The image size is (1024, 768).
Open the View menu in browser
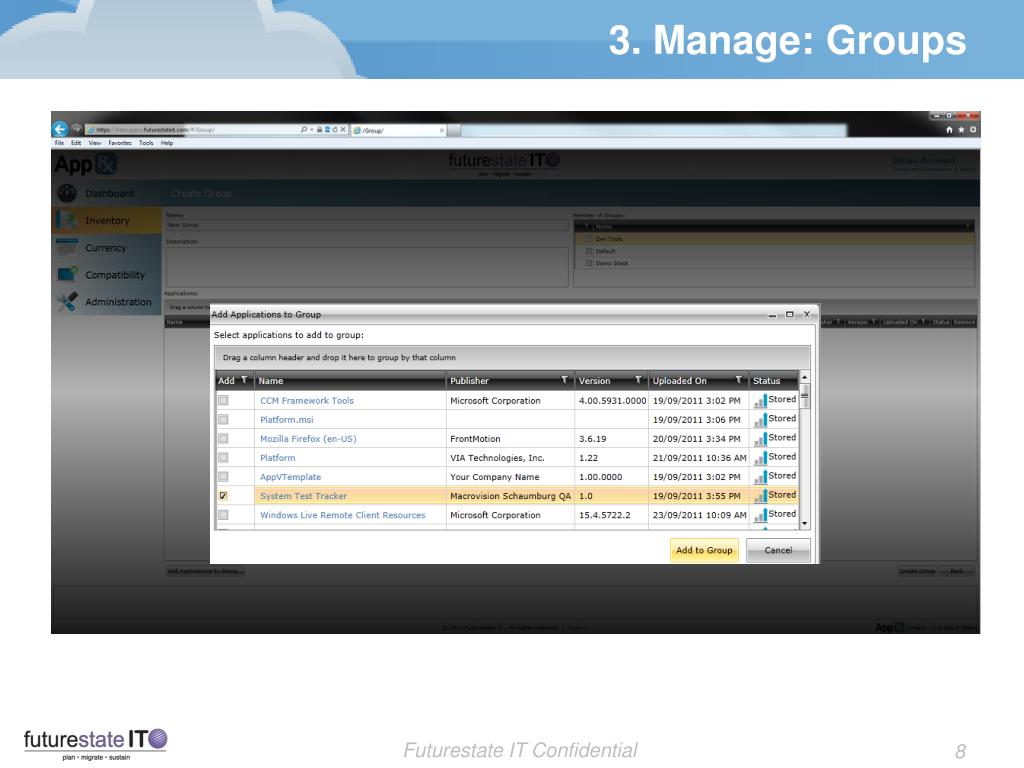[x=95, y=143]
